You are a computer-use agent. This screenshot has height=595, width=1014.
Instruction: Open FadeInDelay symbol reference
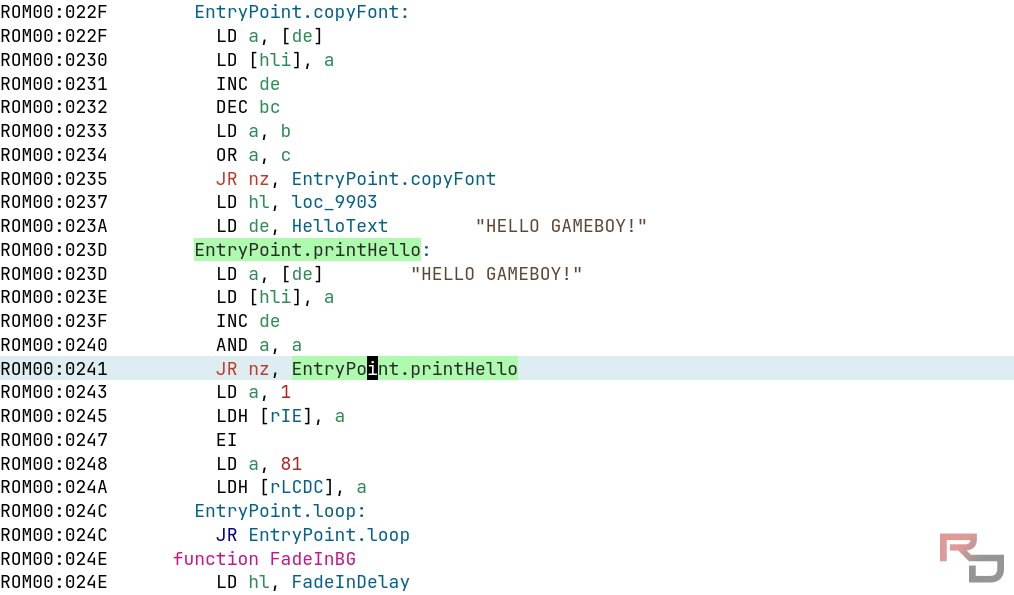351,582
